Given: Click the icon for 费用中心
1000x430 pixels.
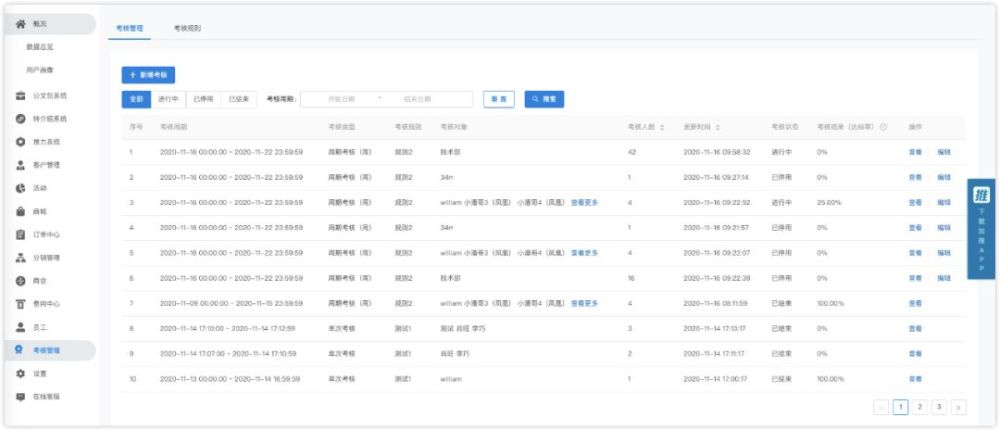Looking at the screenshot, I should click(20, 304).
